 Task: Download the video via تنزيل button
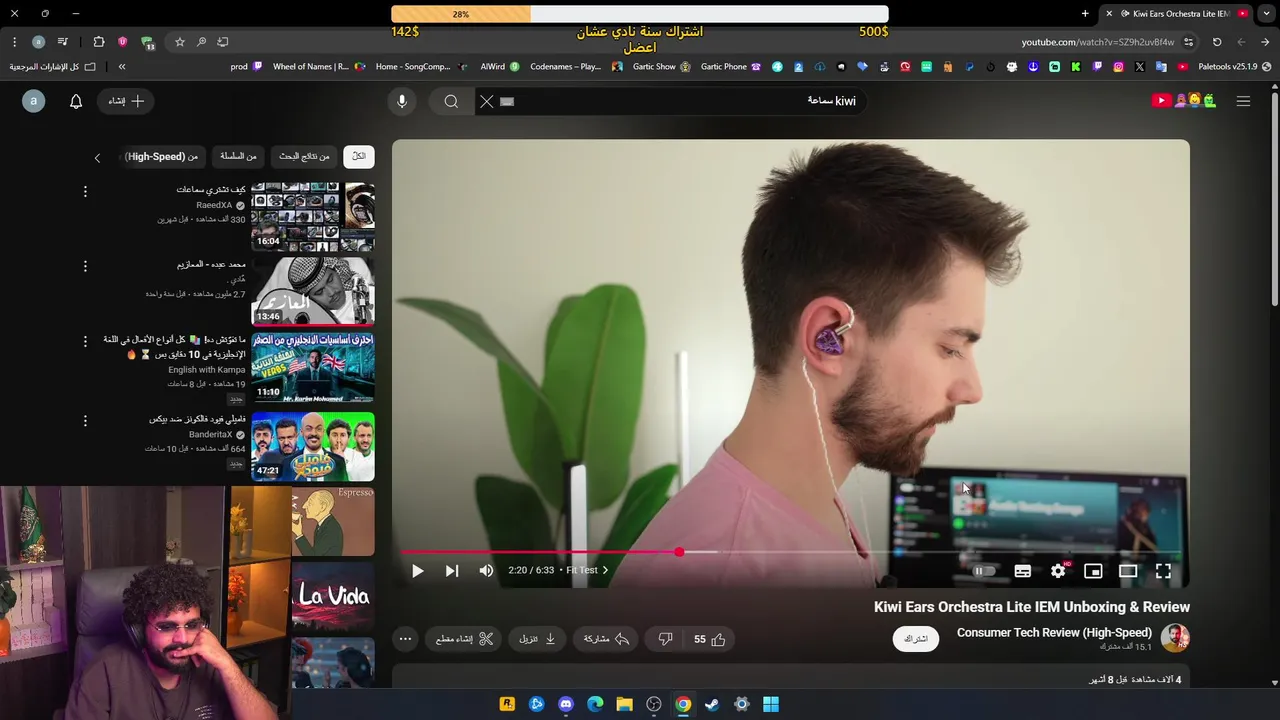tap(538, 639)
